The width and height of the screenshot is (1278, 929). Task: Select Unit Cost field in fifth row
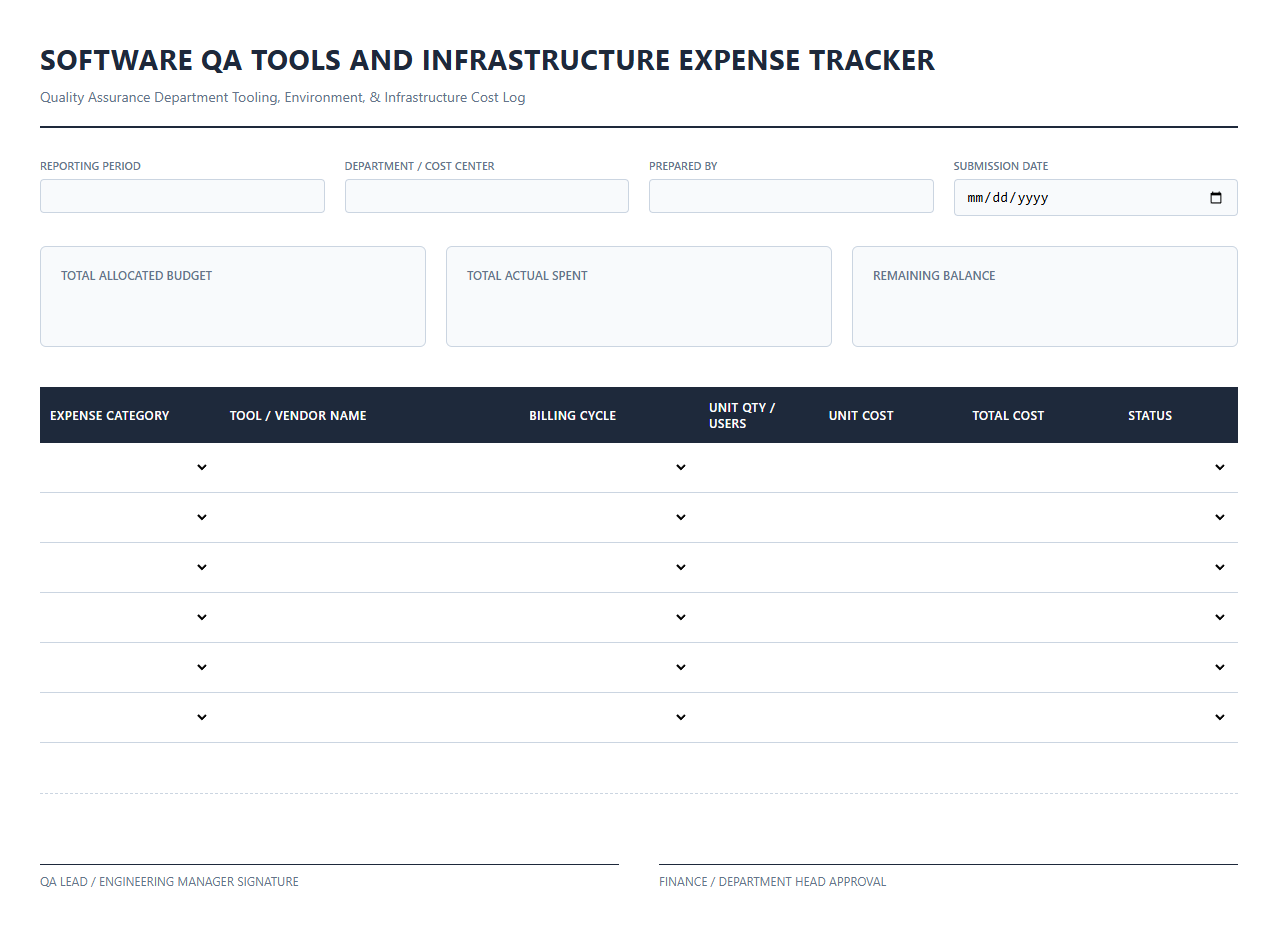(x=891, y=667)
